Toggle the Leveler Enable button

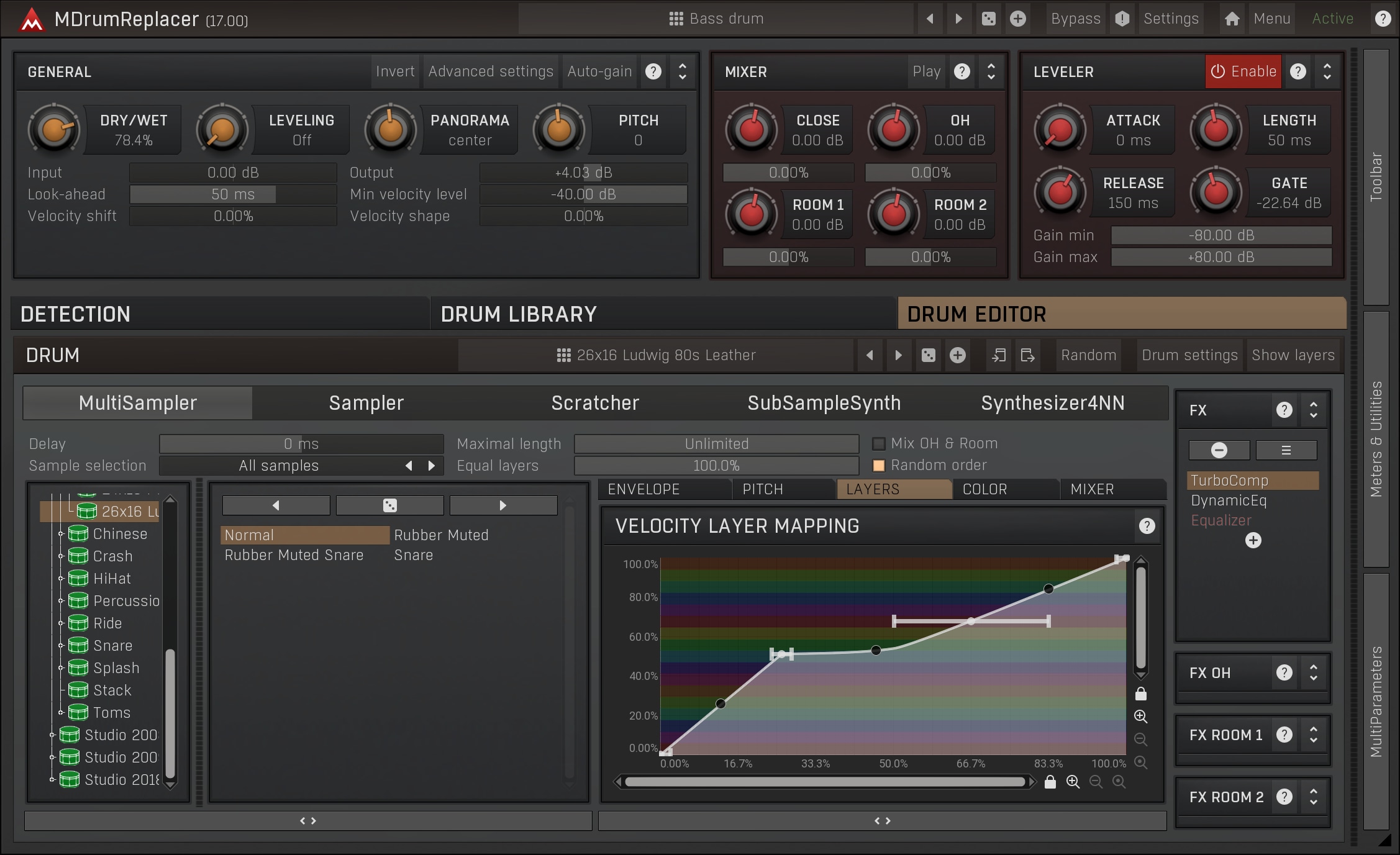coord(1243,72)
